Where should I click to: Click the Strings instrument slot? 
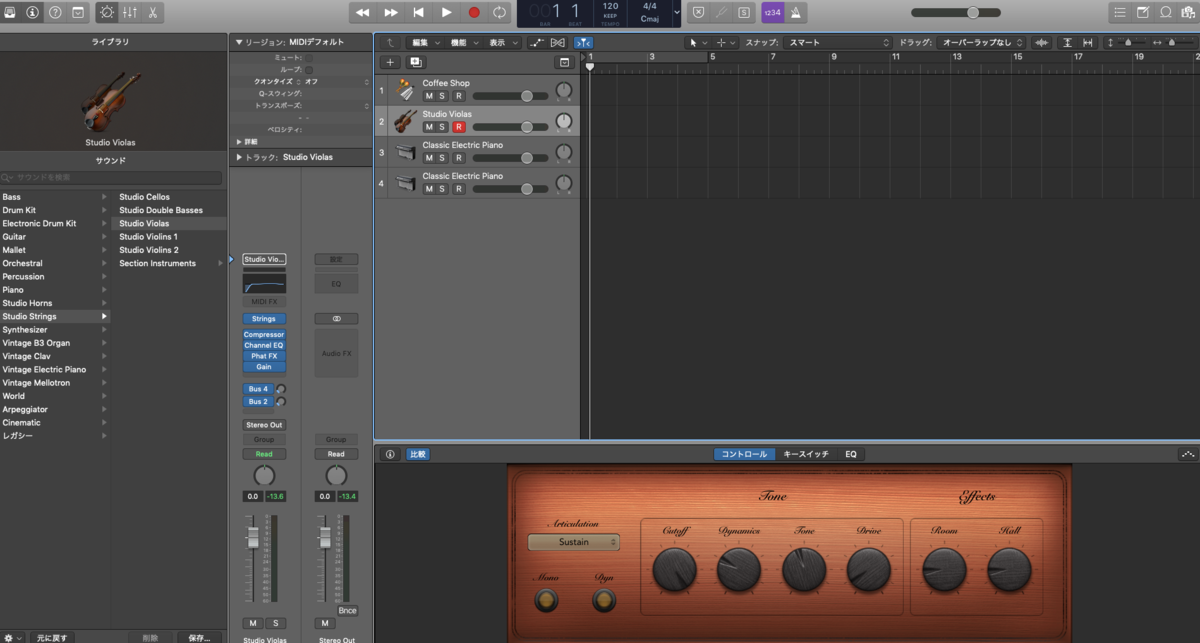coord(264,319)
